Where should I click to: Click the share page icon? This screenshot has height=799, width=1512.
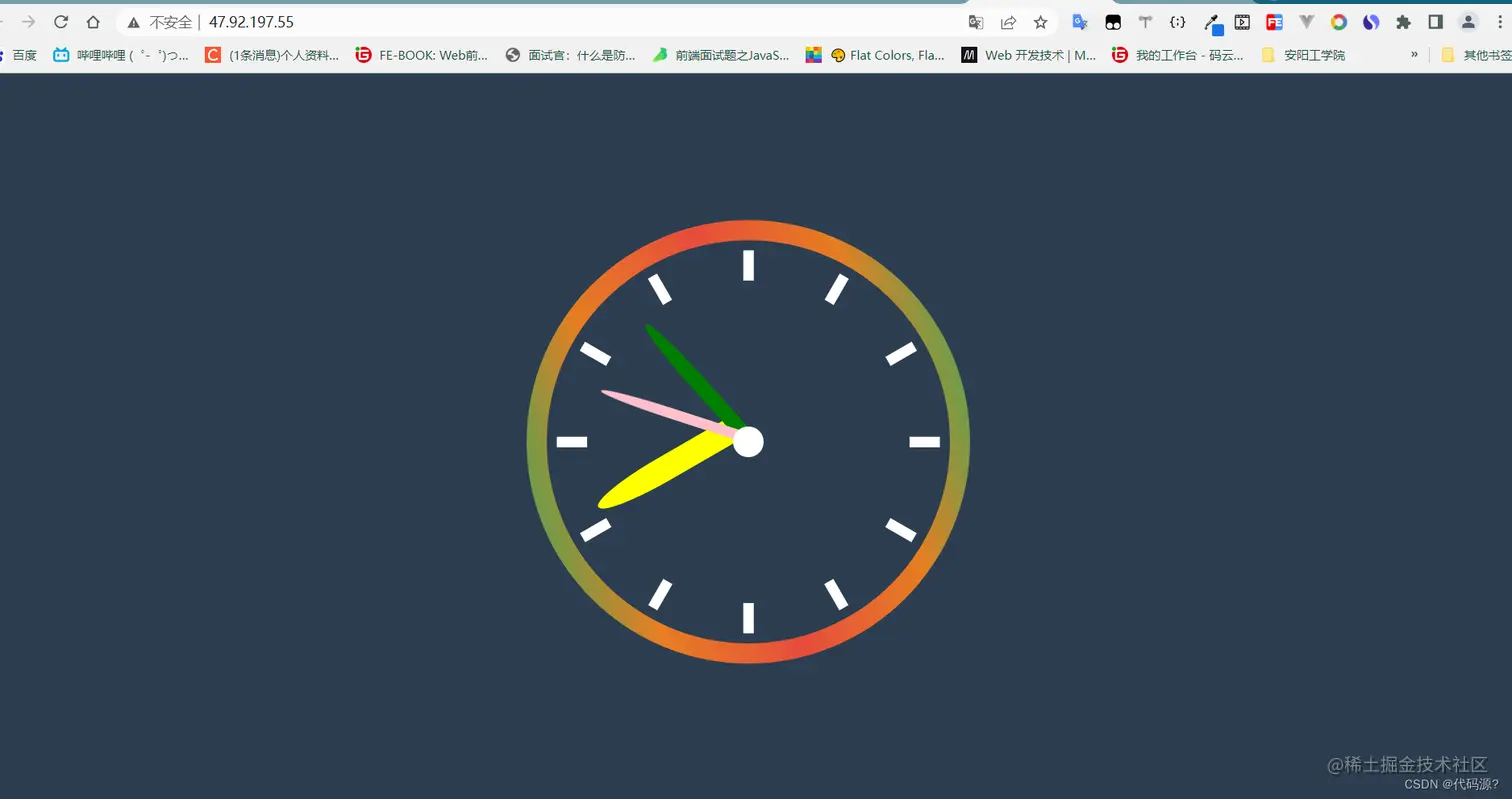pos(1008,22)
